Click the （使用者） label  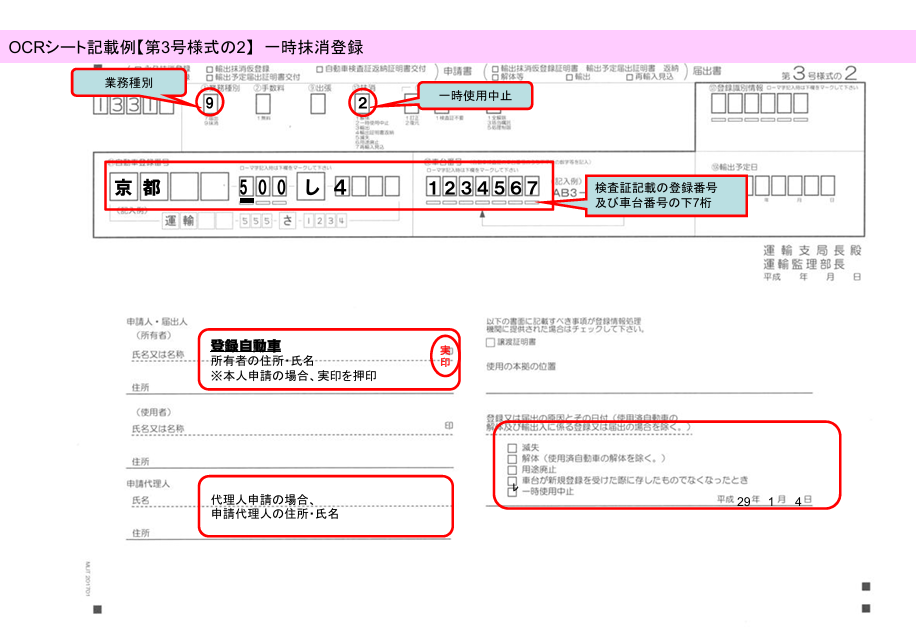pyautogui.click(x=153, y=412)
